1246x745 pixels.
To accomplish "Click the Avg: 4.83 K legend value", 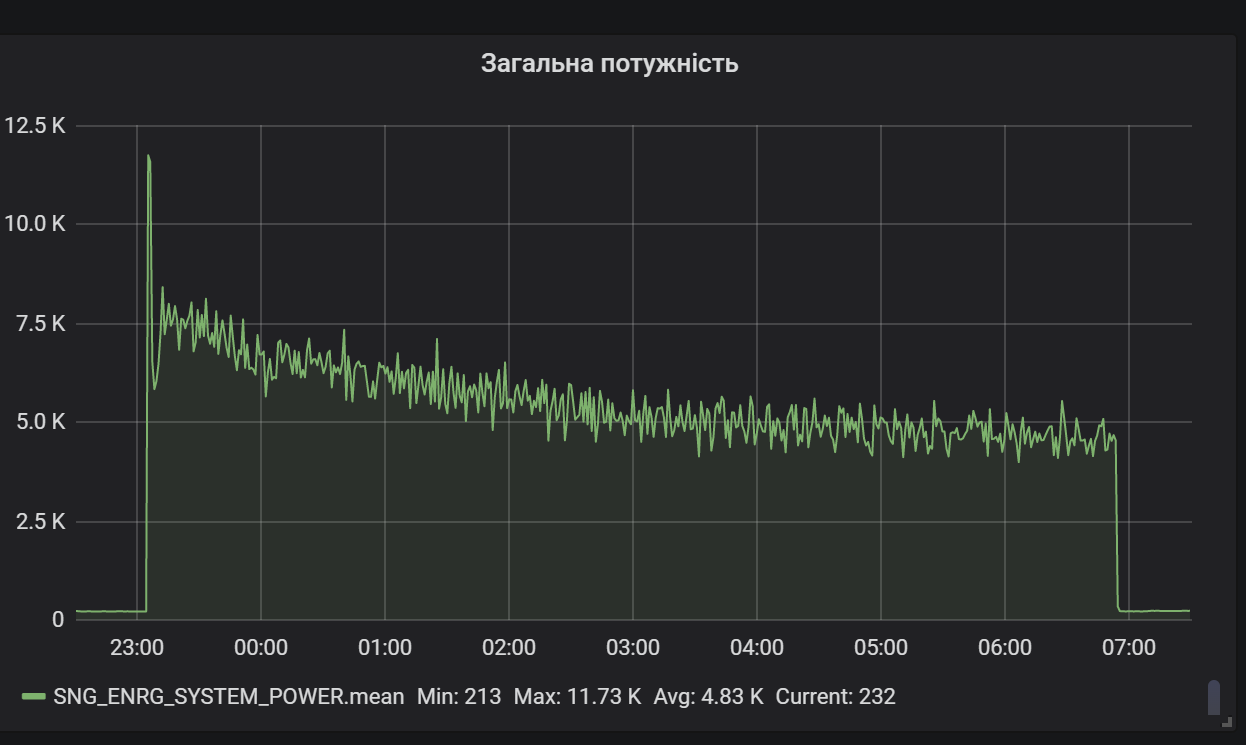I will tap(708, 696).
